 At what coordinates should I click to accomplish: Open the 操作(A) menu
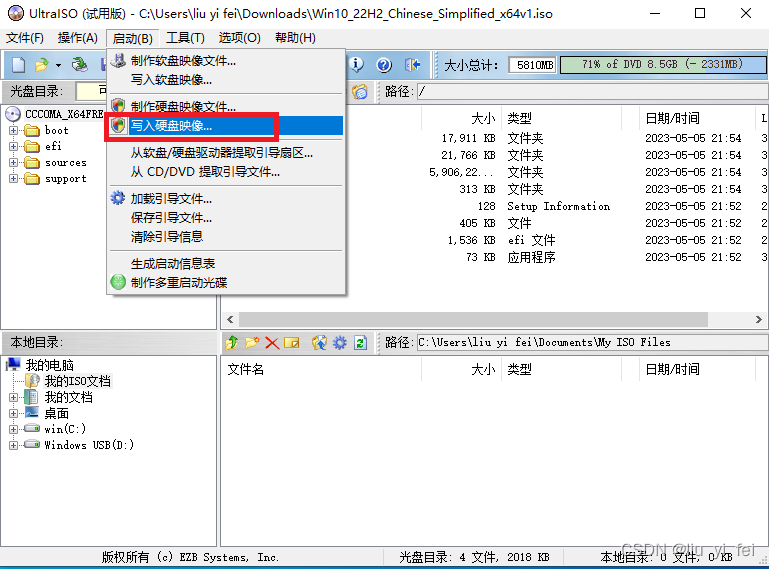coord(77,38)
